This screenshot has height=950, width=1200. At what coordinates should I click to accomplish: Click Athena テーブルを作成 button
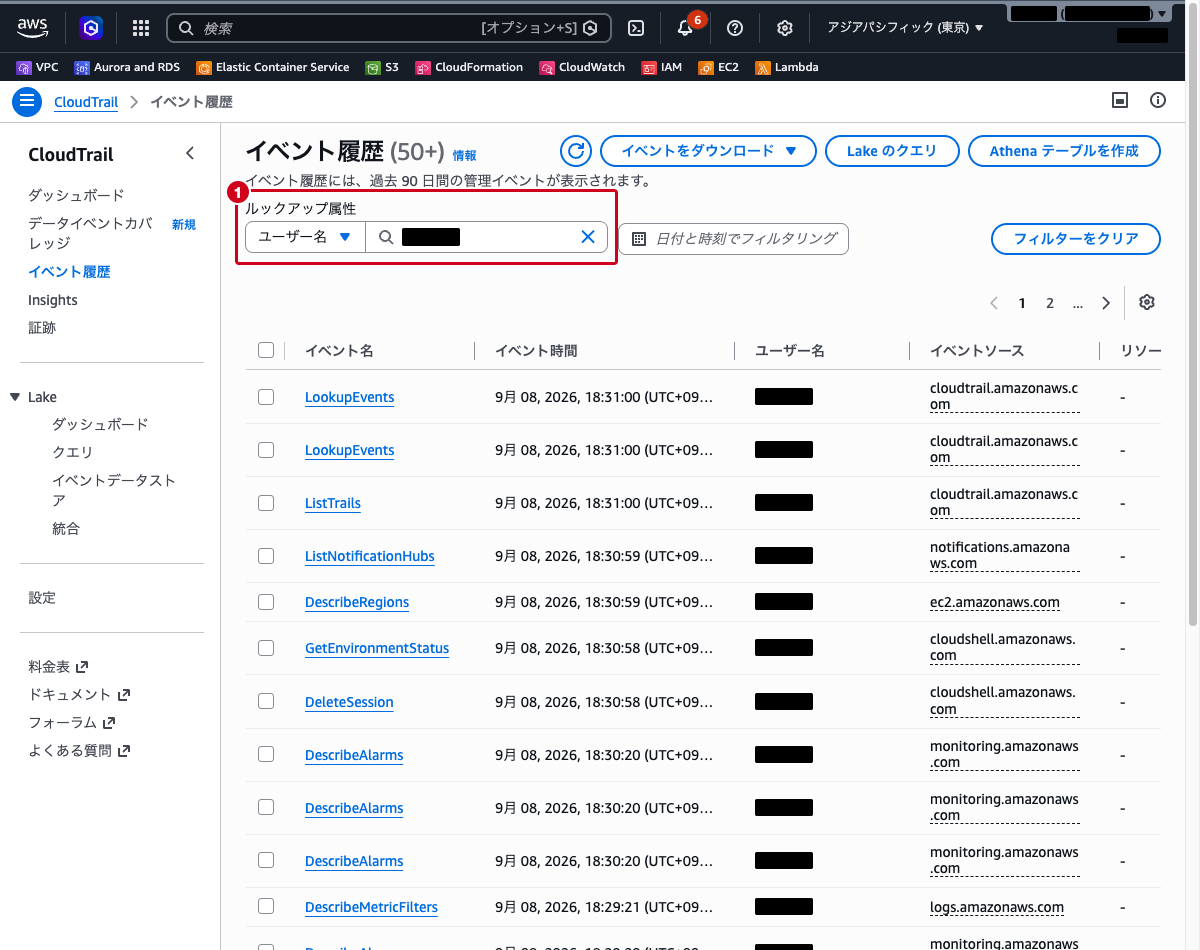[x=1064, y=151]
